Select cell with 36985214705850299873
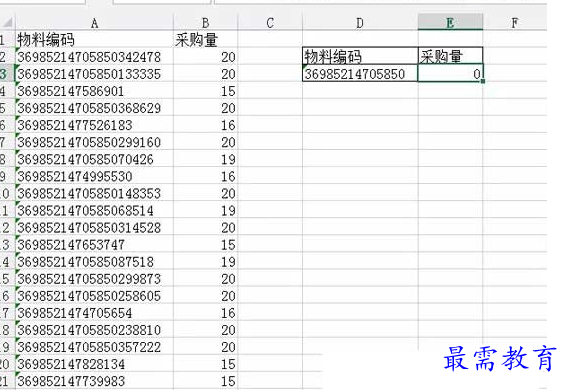 (94, 279)
